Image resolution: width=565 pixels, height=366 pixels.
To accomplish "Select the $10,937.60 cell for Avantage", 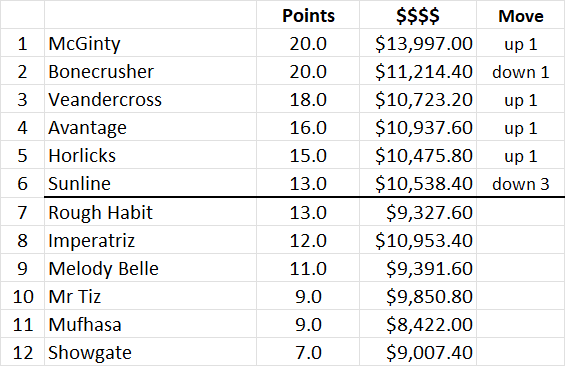I will 418,128.
